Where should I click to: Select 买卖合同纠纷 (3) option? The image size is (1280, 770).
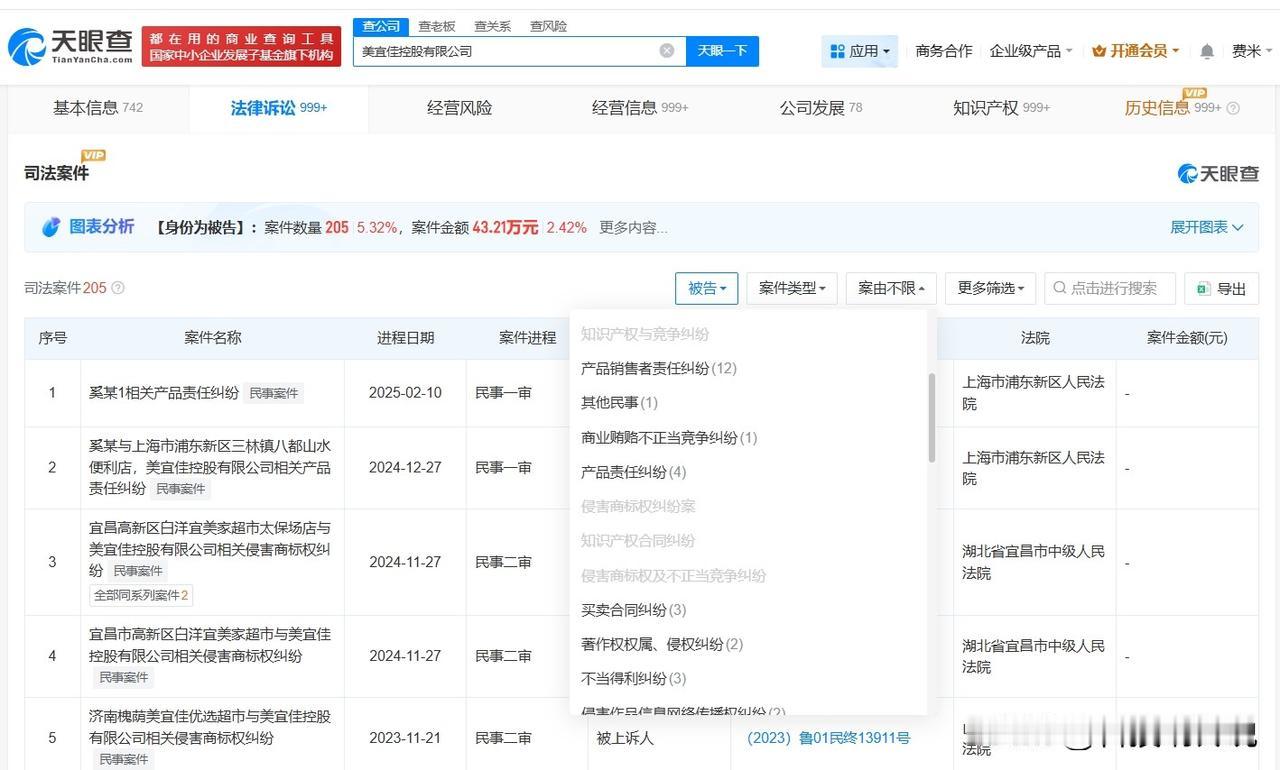(x=634, y=610)
